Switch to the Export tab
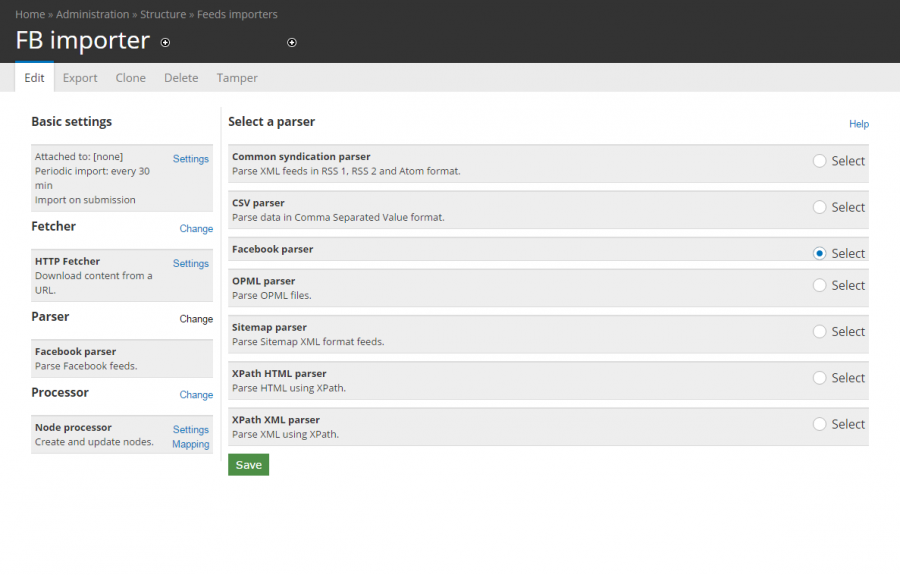 [x=80, y=77]
